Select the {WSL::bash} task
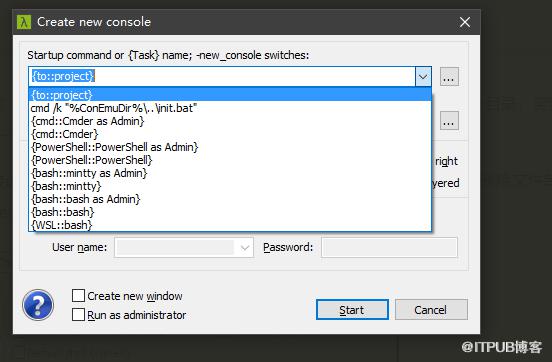The height and width of the screenshot is (362, 552). pyautogui.click(x=230, y=225)
